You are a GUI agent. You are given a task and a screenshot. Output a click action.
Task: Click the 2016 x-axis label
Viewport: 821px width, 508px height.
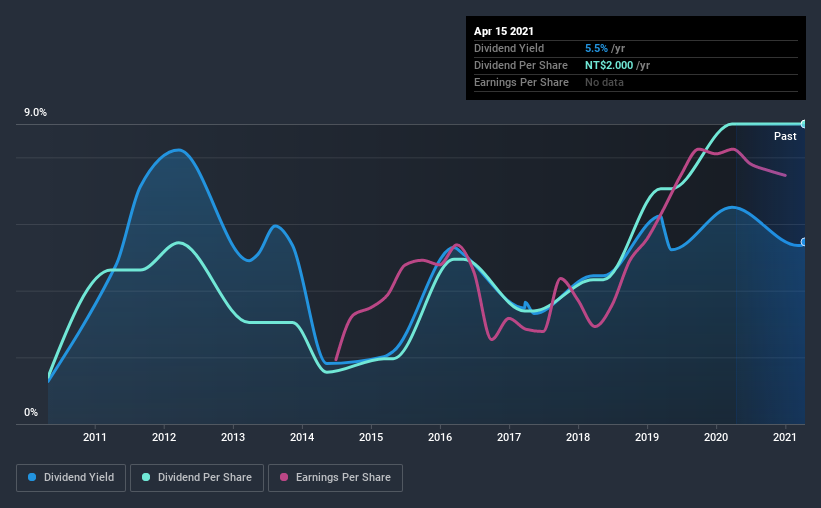tap(440, 437)
